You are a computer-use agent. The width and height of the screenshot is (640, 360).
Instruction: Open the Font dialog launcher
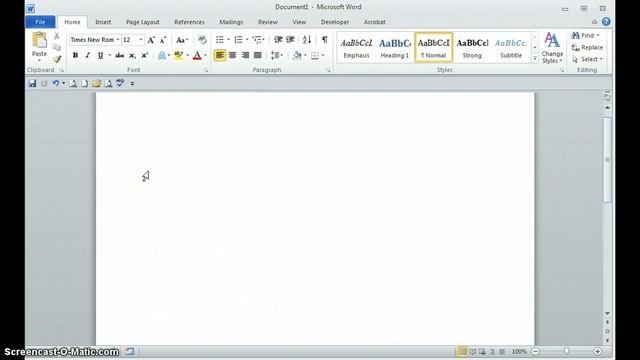click(x=206, y=71)
